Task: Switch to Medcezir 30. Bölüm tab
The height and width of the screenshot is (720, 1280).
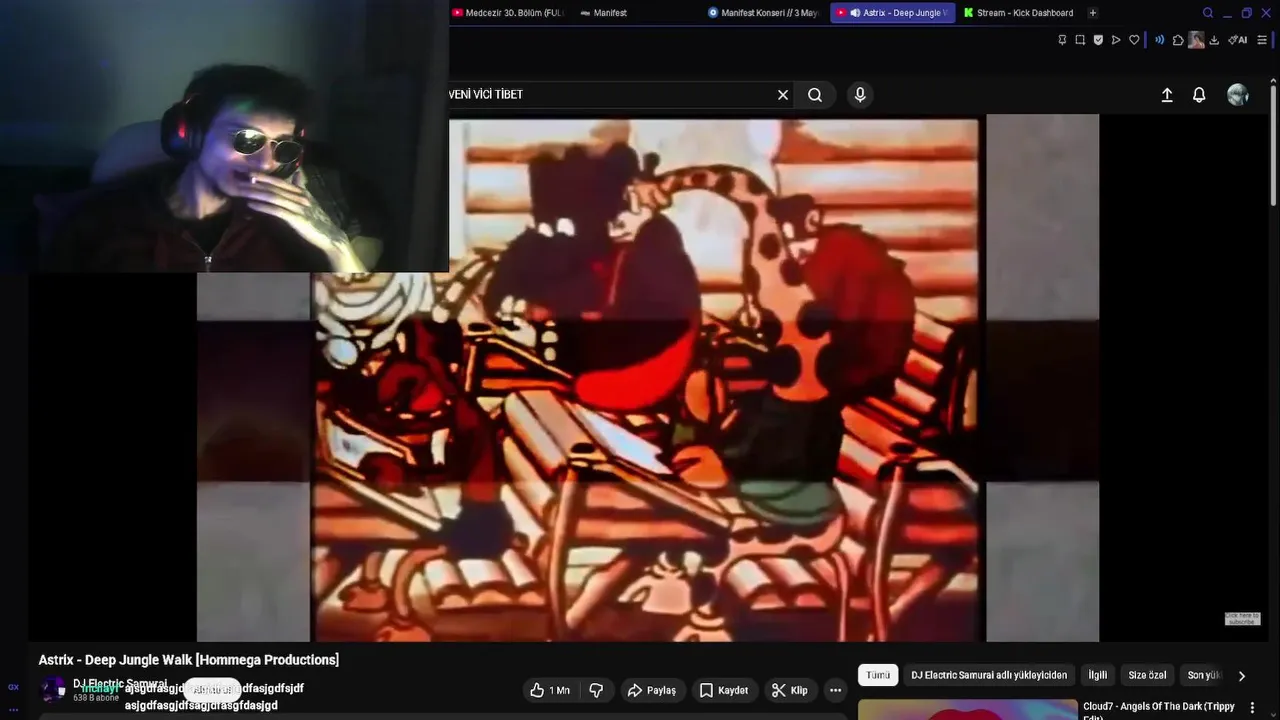Action: pyautogui.click(x=509, y=13)
